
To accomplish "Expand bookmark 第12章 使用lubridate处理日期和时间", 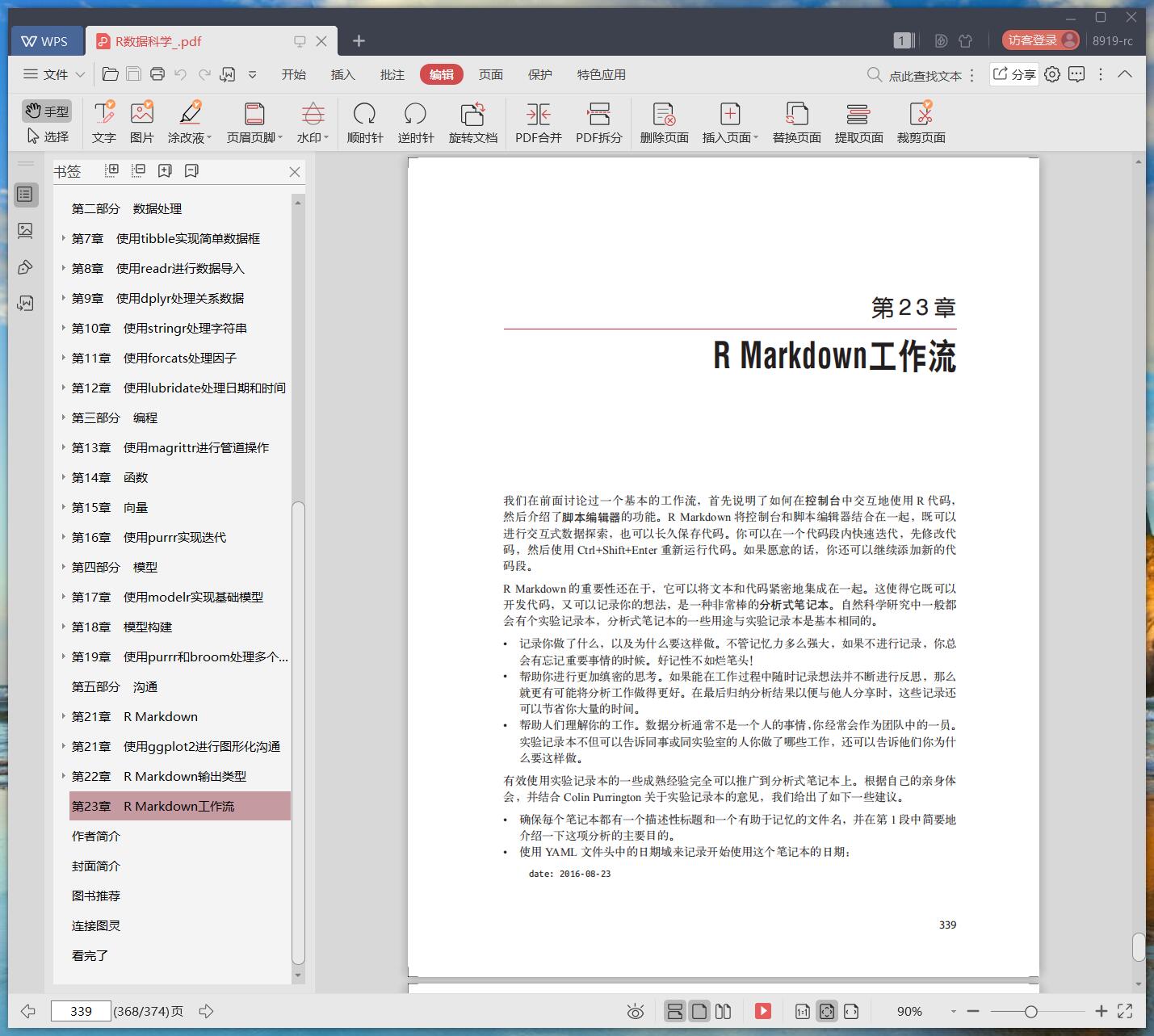I will click(64, 388).
